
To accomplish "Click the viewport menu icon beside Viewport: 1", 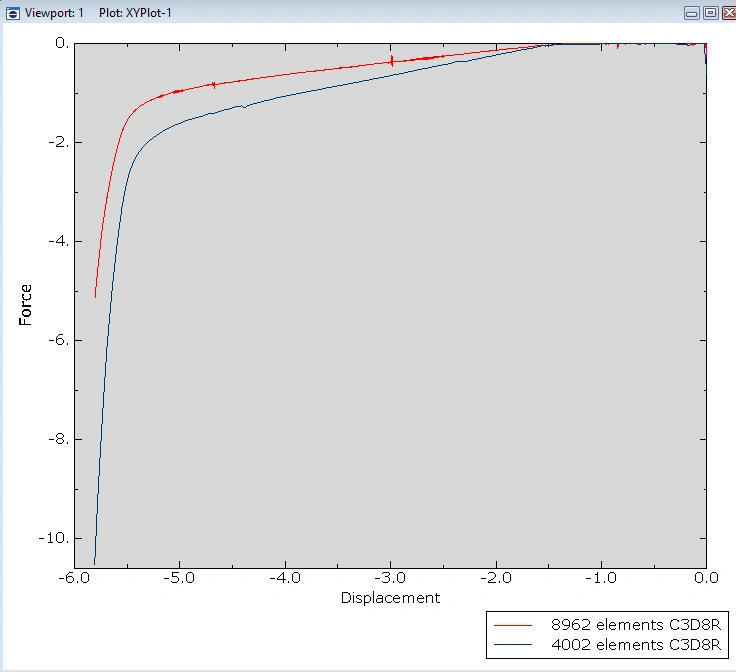I will tap(13, 13).
